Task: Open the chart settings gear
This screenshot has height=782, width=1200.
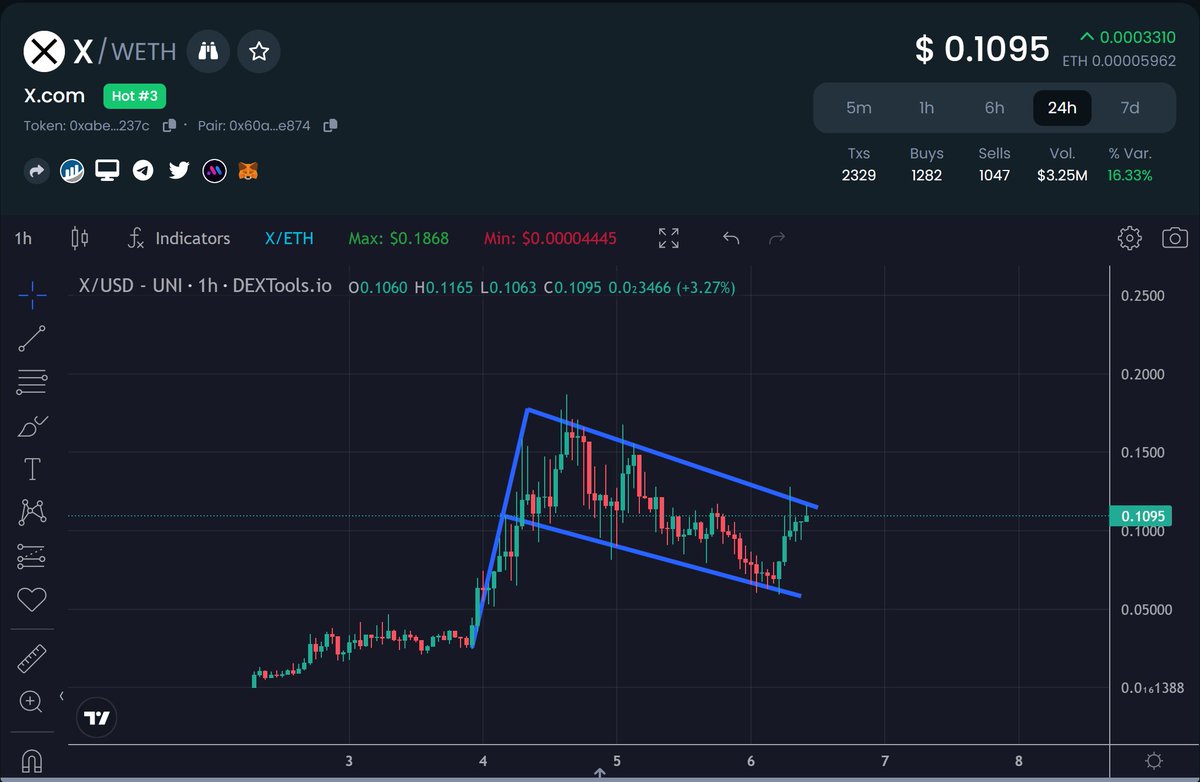Action: tap(1129, 238)
